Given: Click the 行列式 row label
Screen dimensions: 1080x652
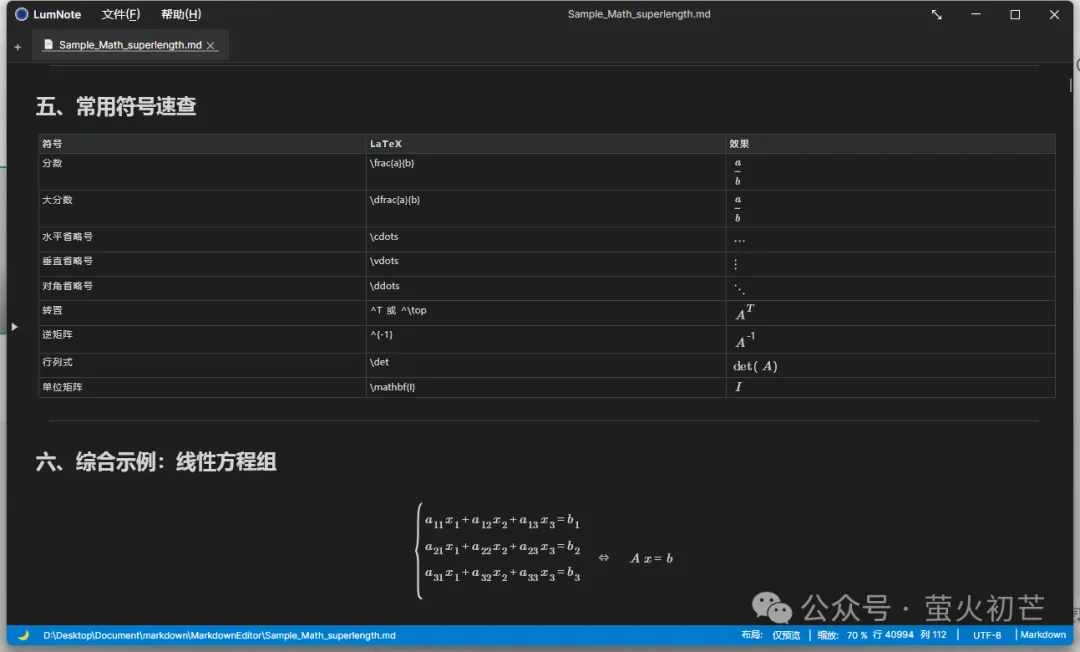Looking at the screenshot, I should point(57,362).
